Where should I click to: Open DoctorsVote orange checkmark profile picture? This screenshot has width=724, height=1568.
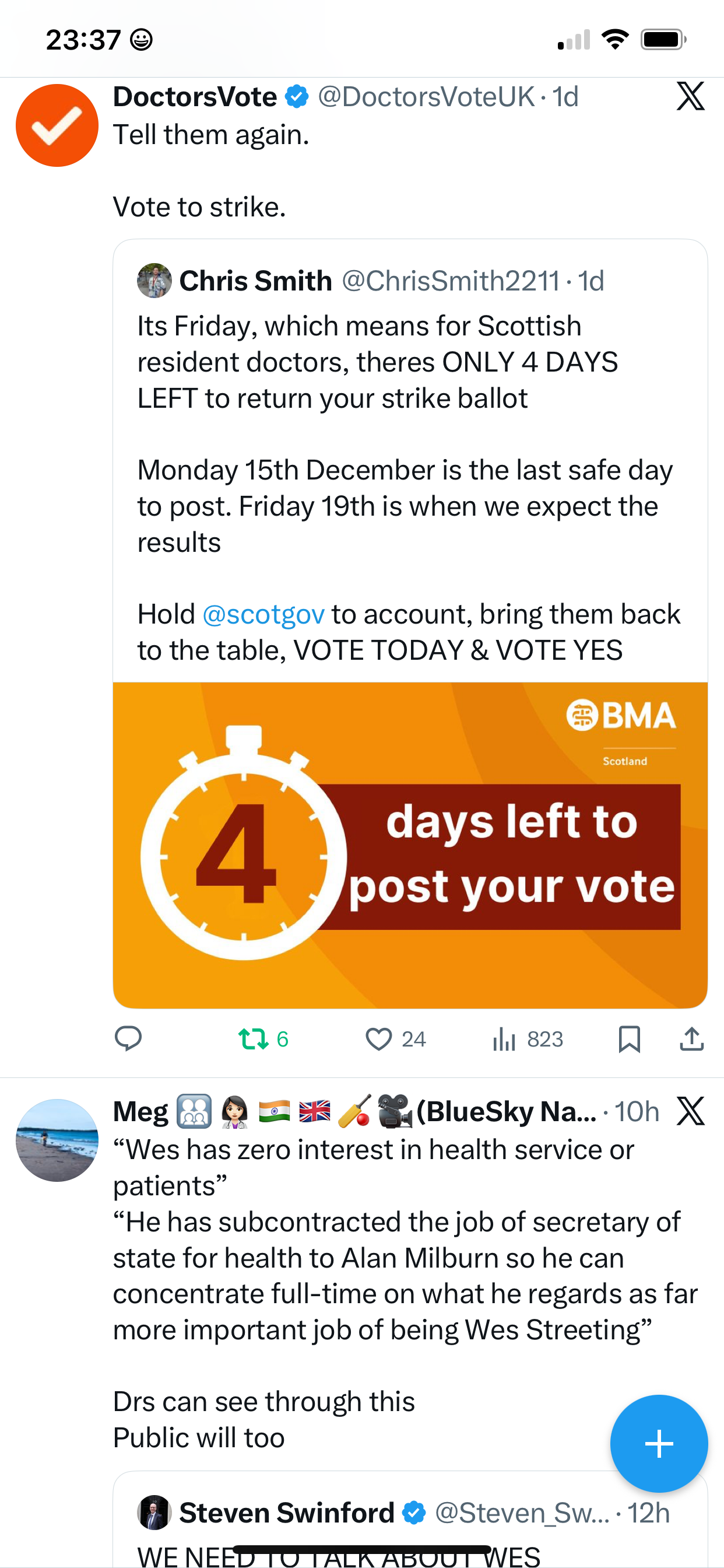(57, 125)
